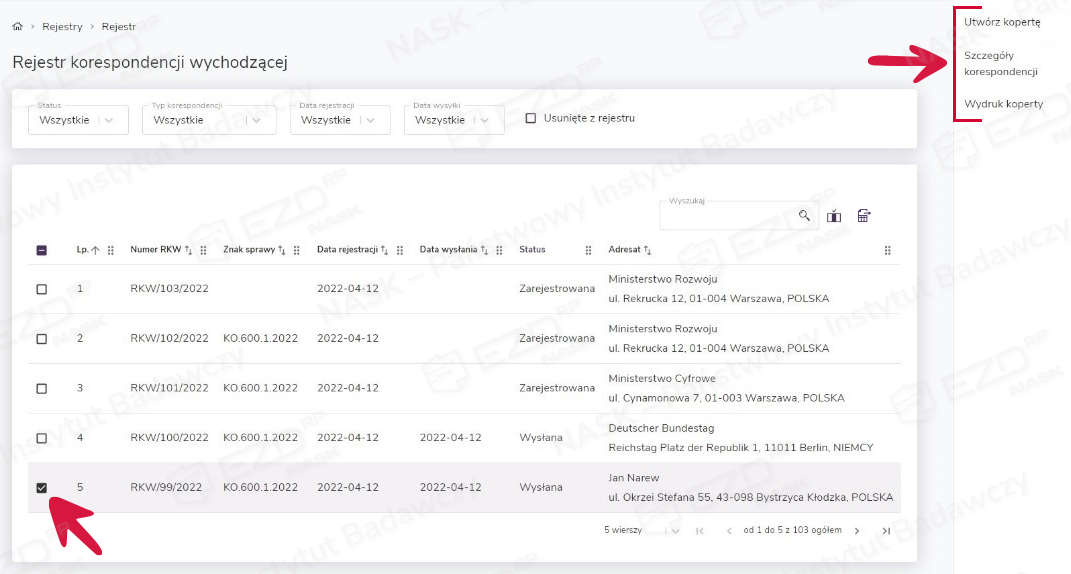Select the row checkbox for RKW/103/2022
Image resolution: width=1071 pixels, height=574 pixels.
tap(41, 289)
